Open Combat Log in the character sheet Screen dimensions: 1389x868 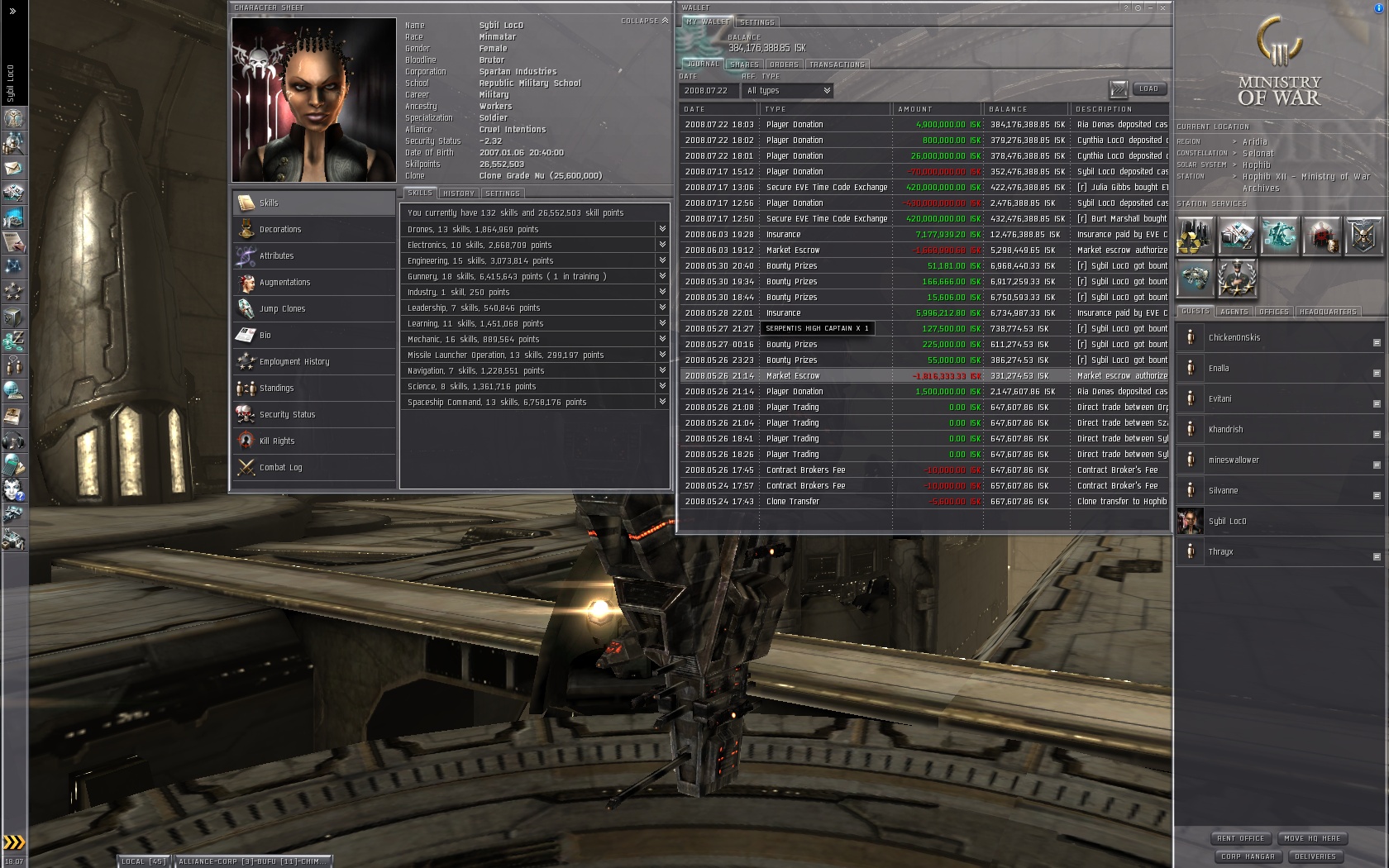pyautogui.click(x=314, y=467)
